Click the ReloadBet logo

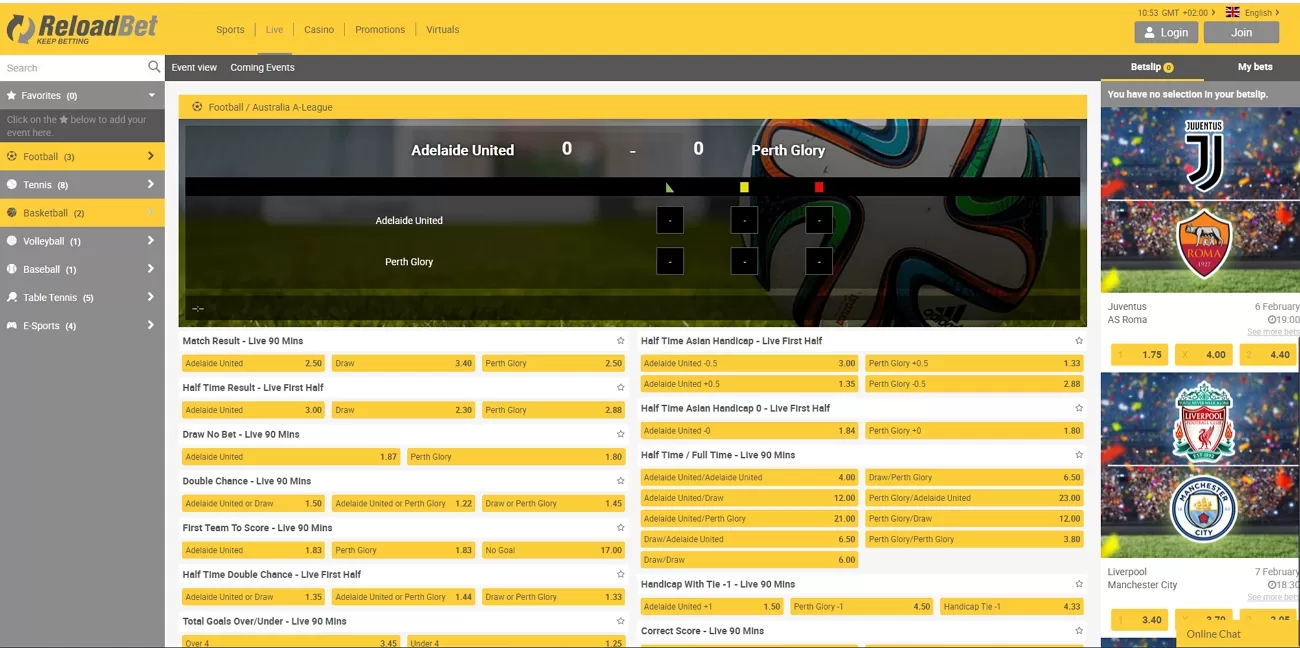(x=82, y=28)
